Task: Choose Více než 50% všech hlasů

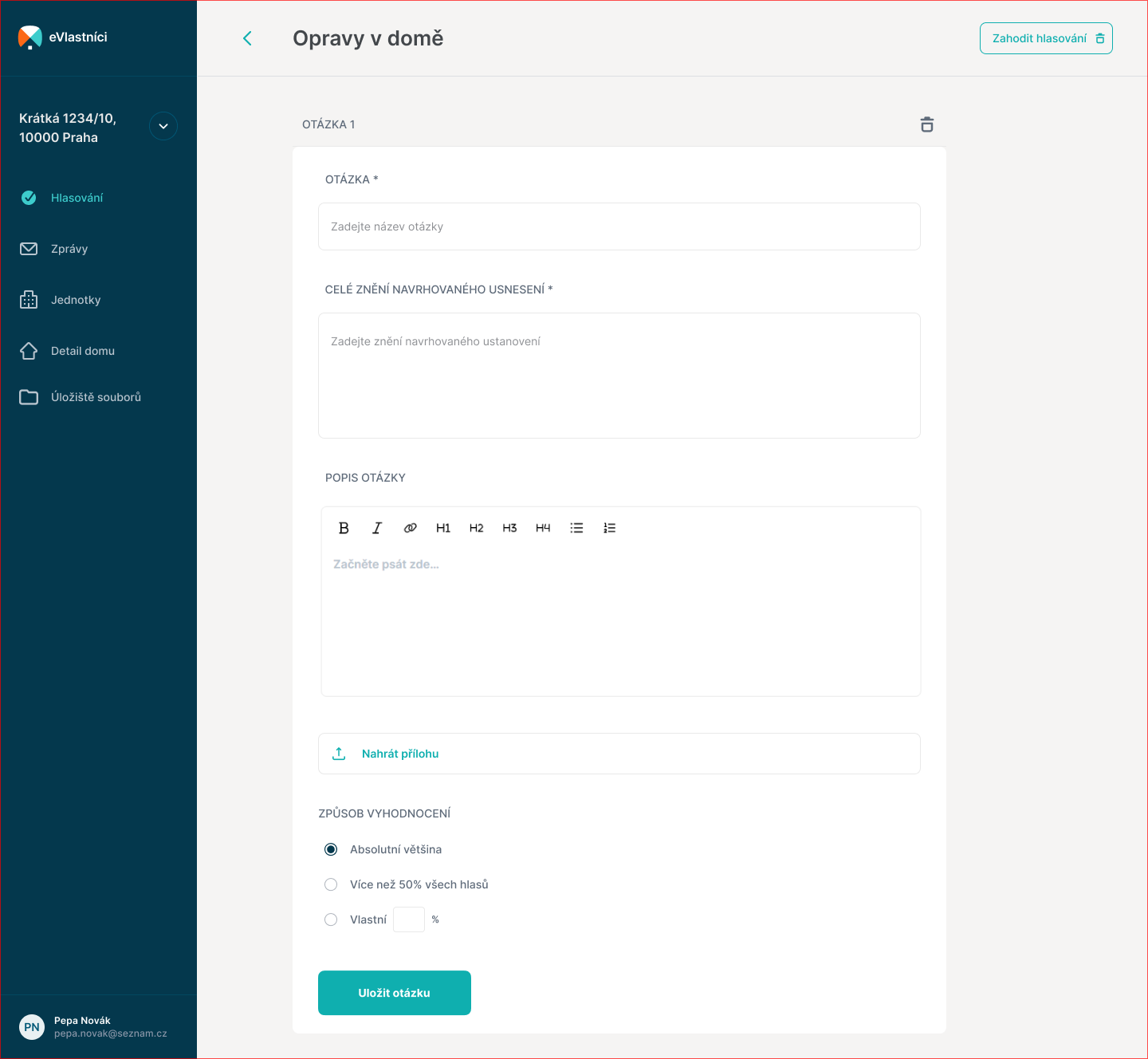Action: 331,884
